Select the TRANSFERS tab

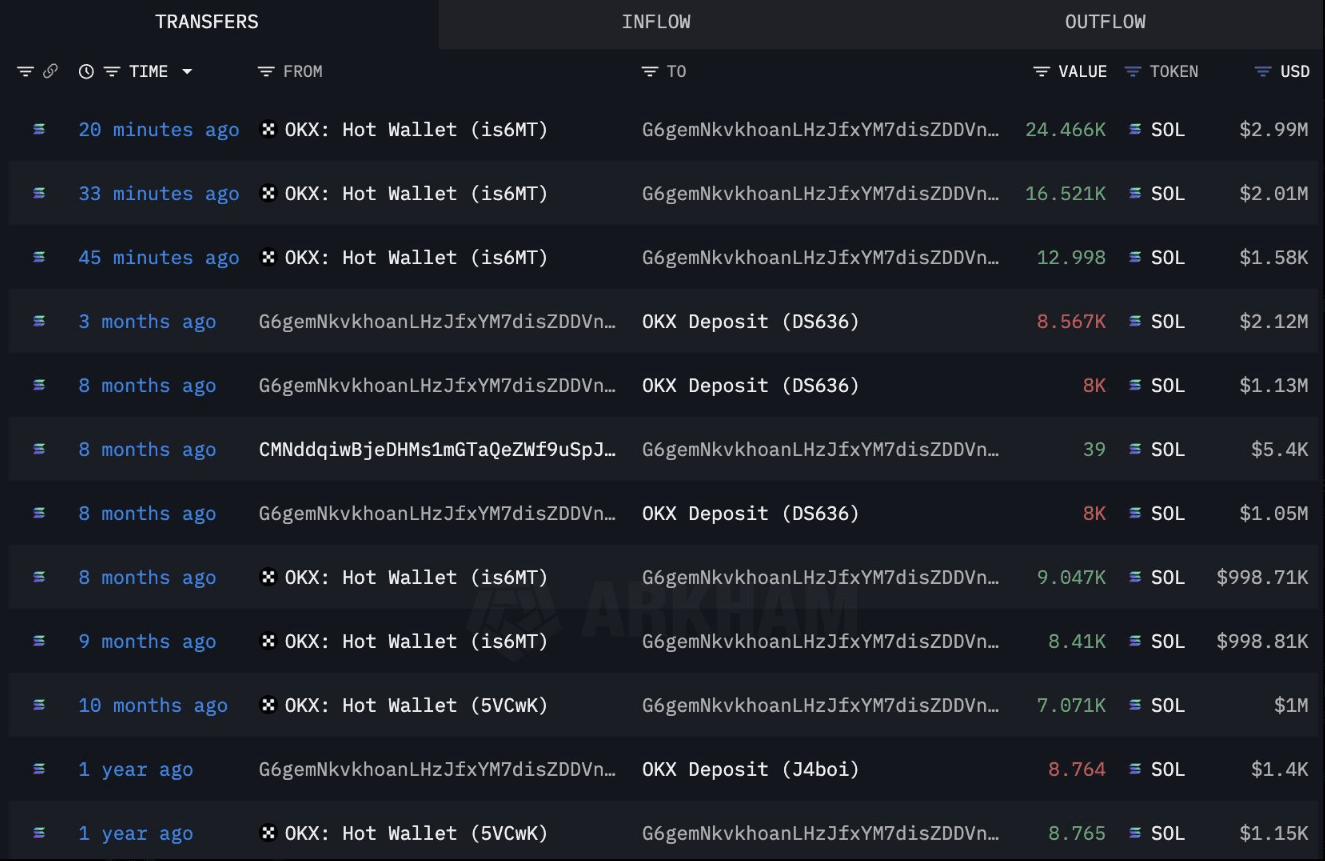207,22
